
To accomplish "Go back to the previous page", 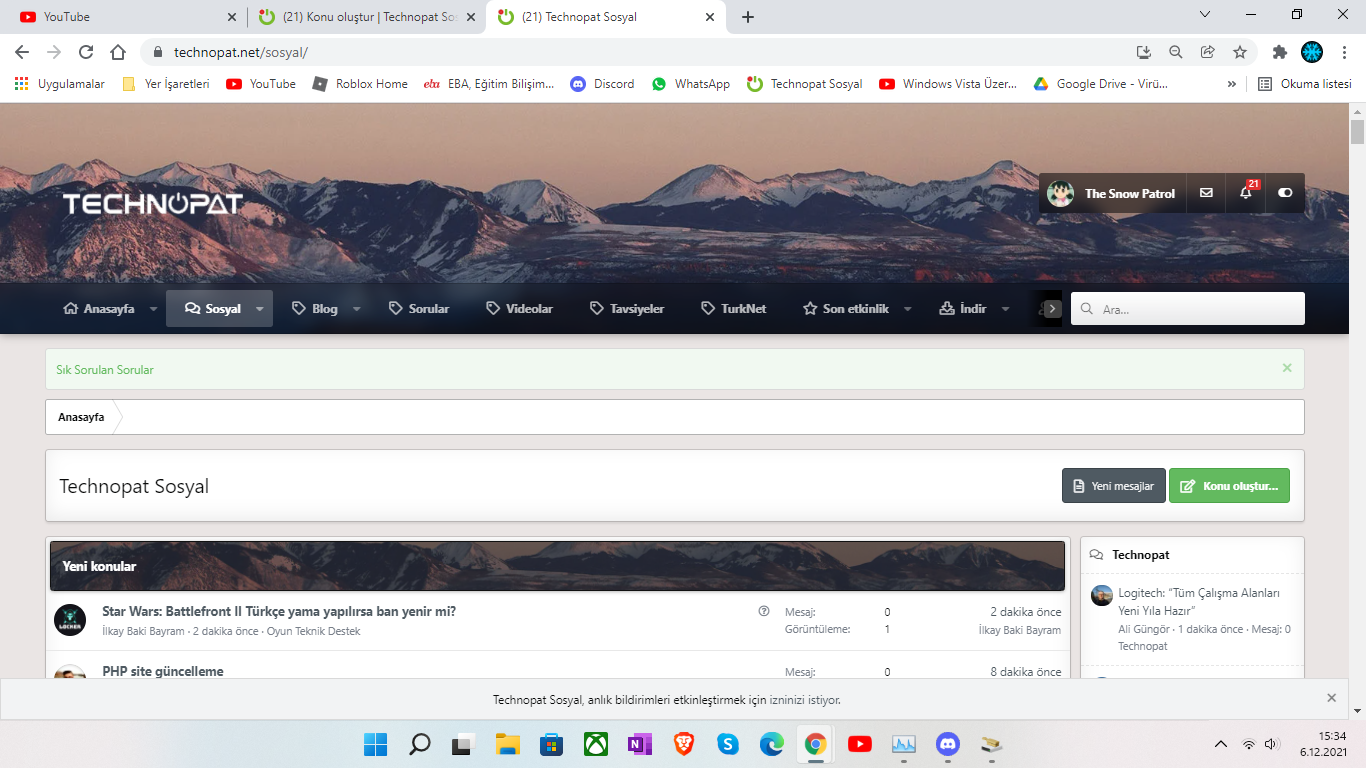I will [x=22, y=52].
